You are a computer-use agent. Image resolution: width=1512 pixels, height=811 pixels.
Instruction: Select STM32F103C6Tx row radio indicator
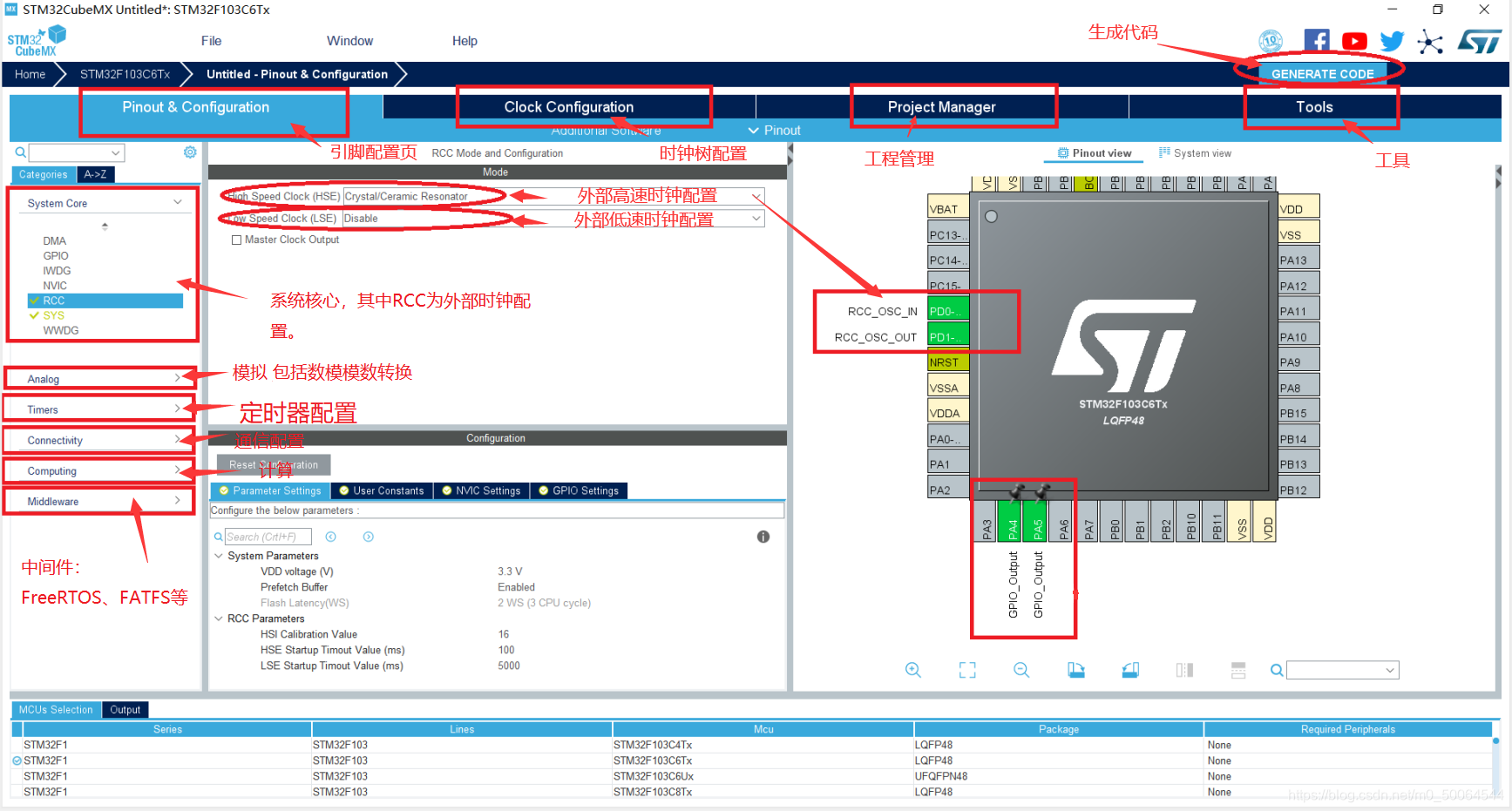pos(17,760)
